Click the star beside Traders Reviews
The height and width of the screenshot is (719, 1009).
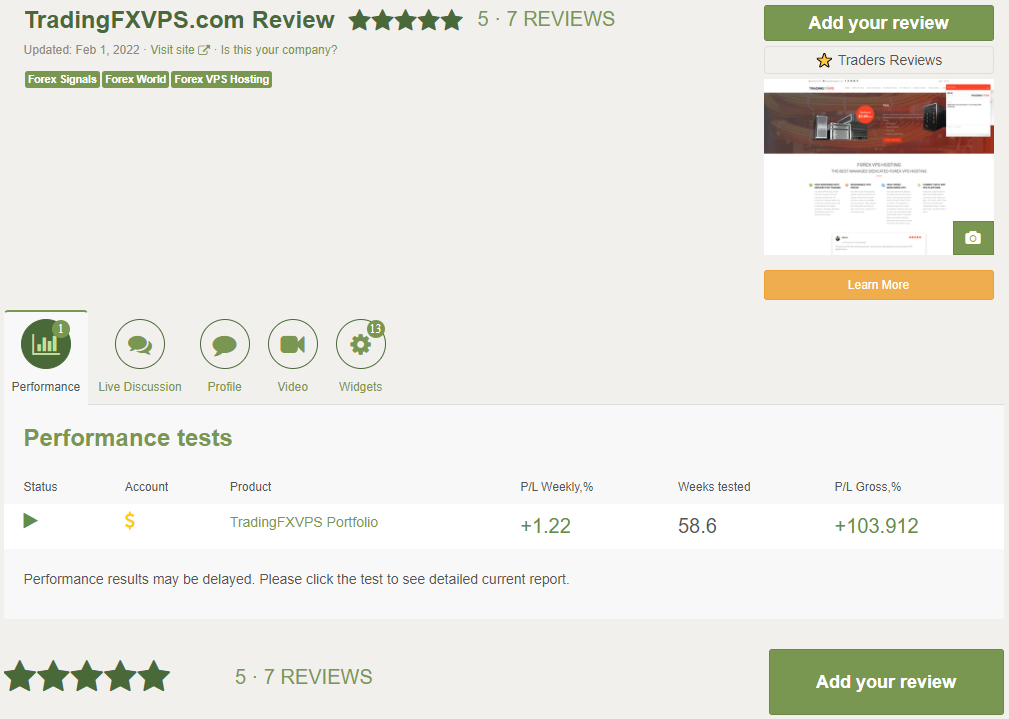point(823,60)
